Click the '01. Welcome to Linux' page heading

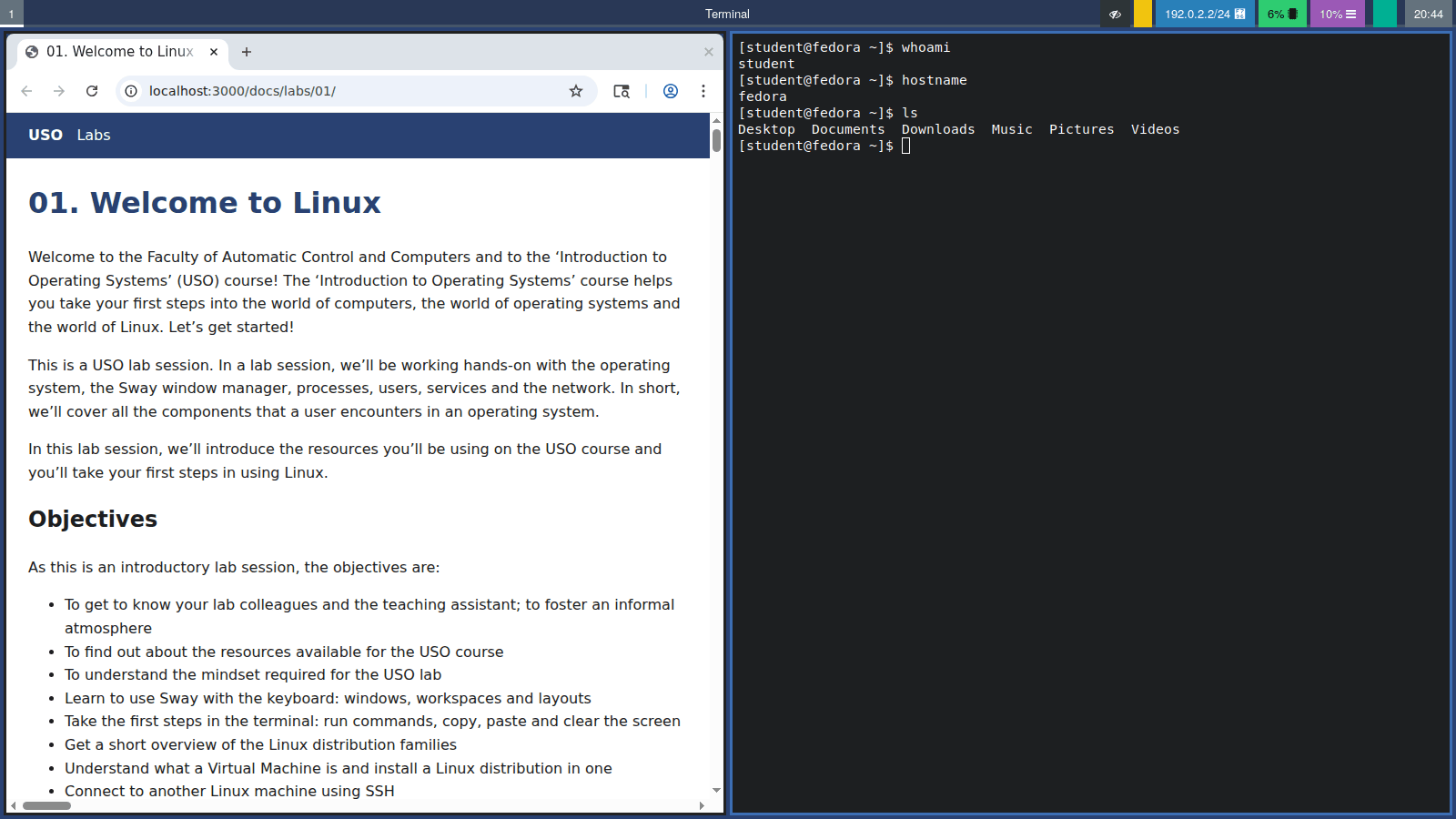[x=205, y=202]
